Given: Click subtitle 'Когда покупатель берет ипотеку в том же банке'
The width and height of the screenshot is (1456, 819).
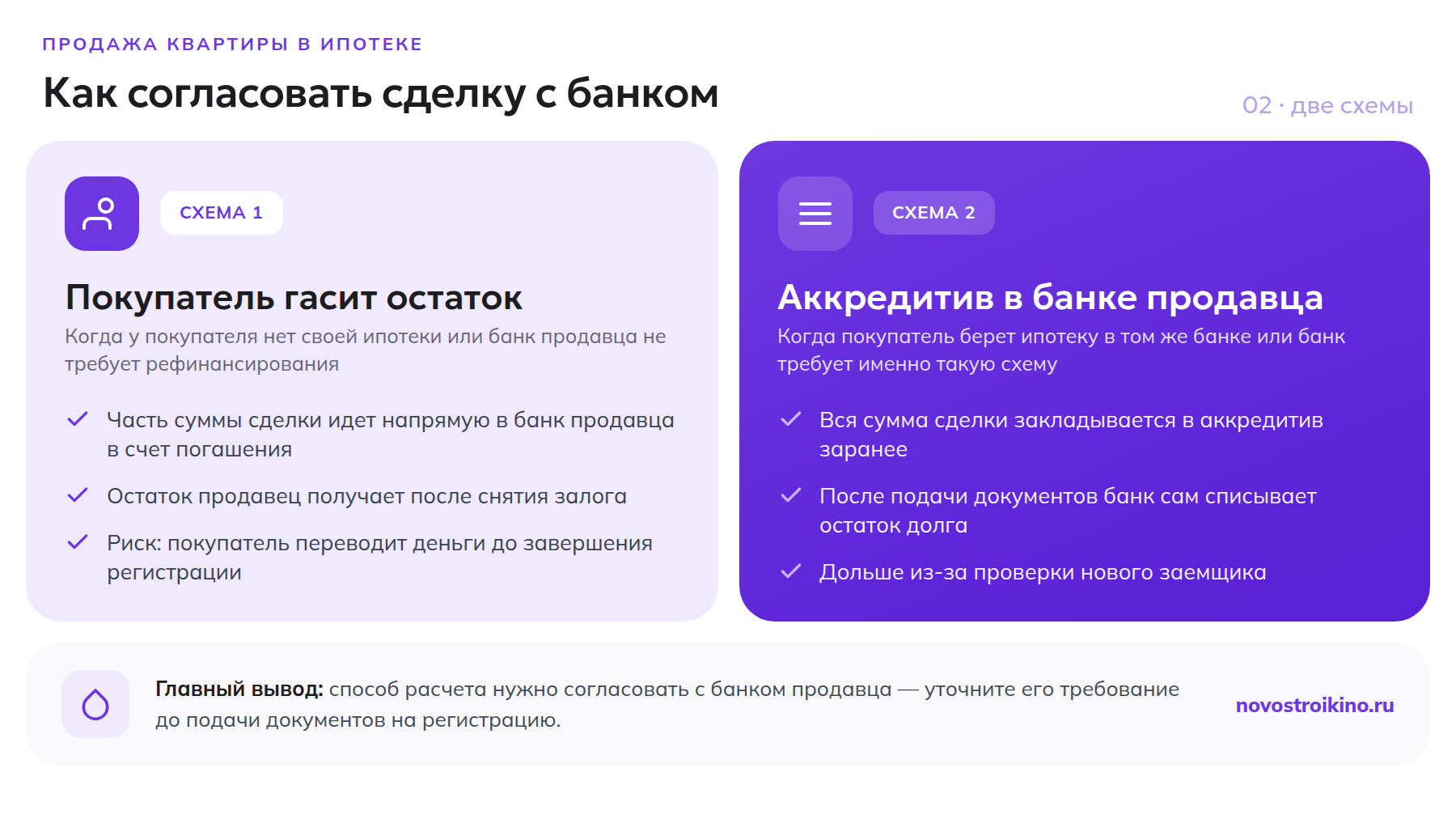Looking at the screenshot, I should click(1061, 350).
